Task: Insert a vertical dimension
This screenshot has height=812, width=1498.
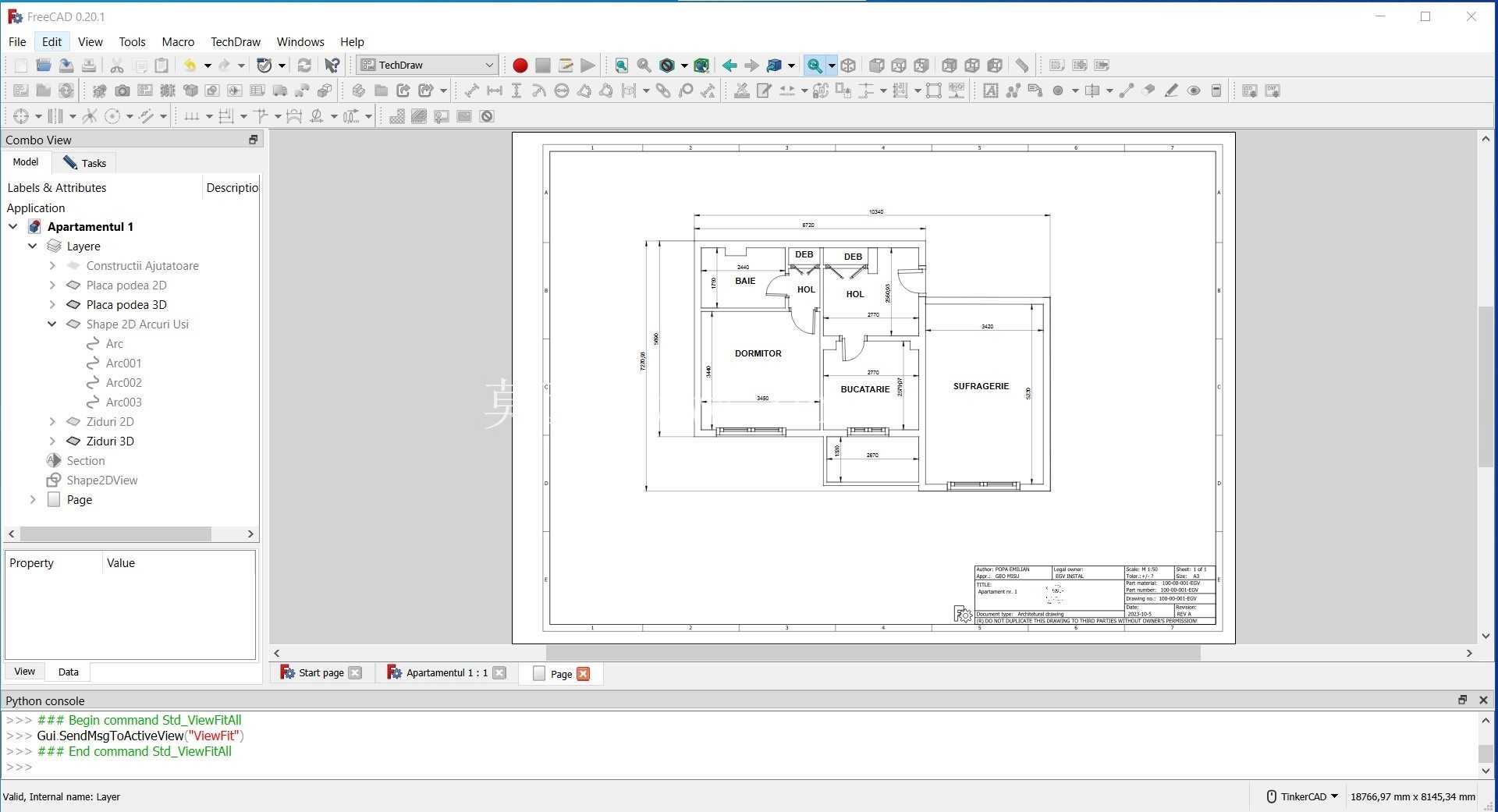Action: coord(516,91)
